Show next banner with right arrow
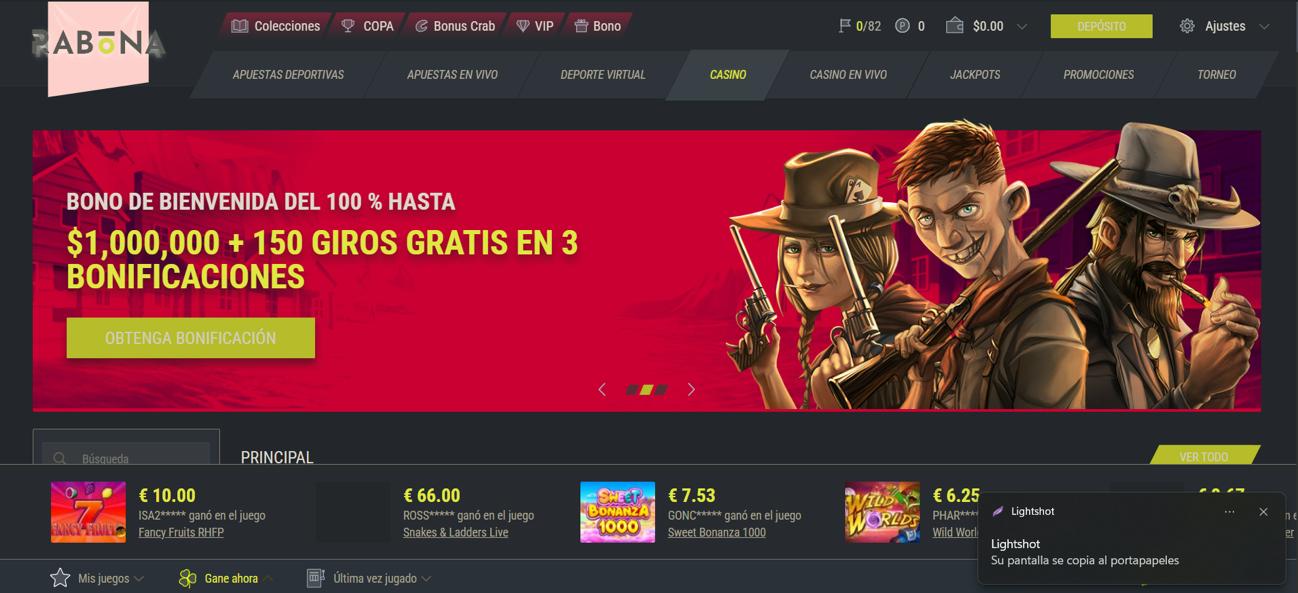Viewport: 1298px width, 593px height. pyautogui.click(x=691, y=389)
